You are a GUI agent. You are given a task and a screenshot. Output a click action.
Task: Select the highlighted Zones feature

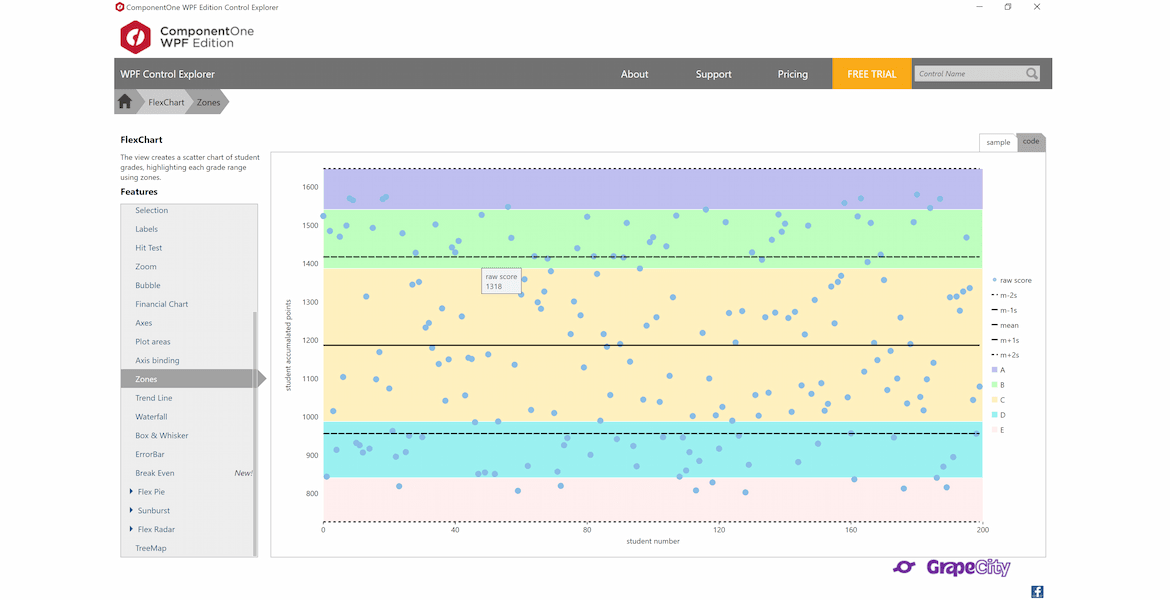point(188,379)
